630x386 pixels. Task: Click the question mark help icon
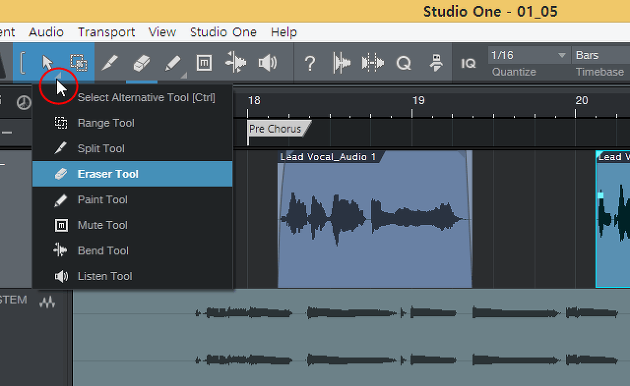pos(310,63)
